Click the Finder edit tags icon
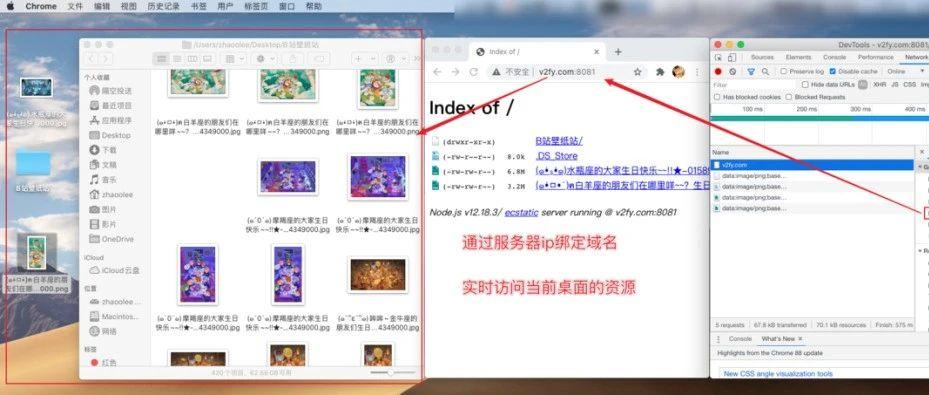929x395 pixels. pyautogui.click(x=319, y=59)
